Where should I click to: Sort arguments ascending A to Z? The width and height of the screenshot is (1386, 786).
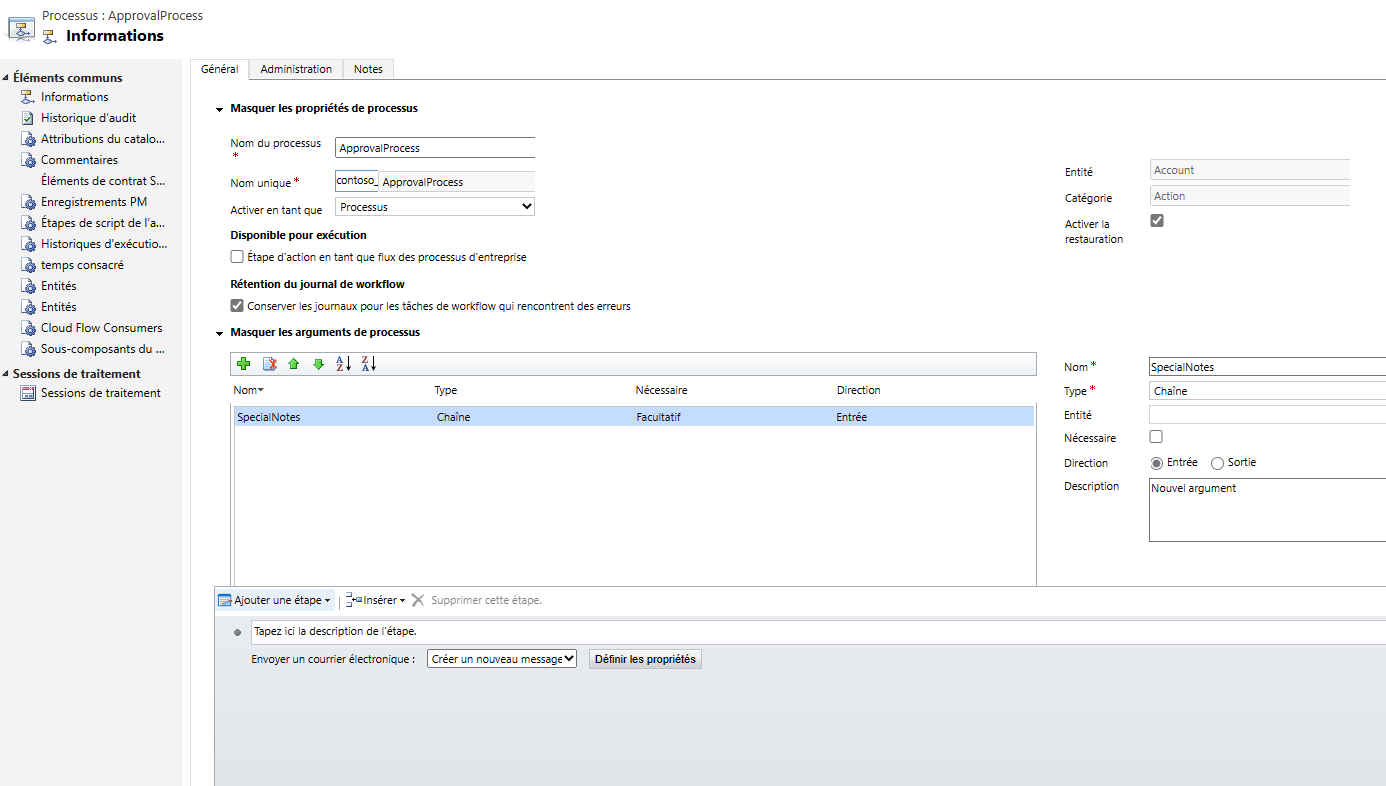(343, 364)
